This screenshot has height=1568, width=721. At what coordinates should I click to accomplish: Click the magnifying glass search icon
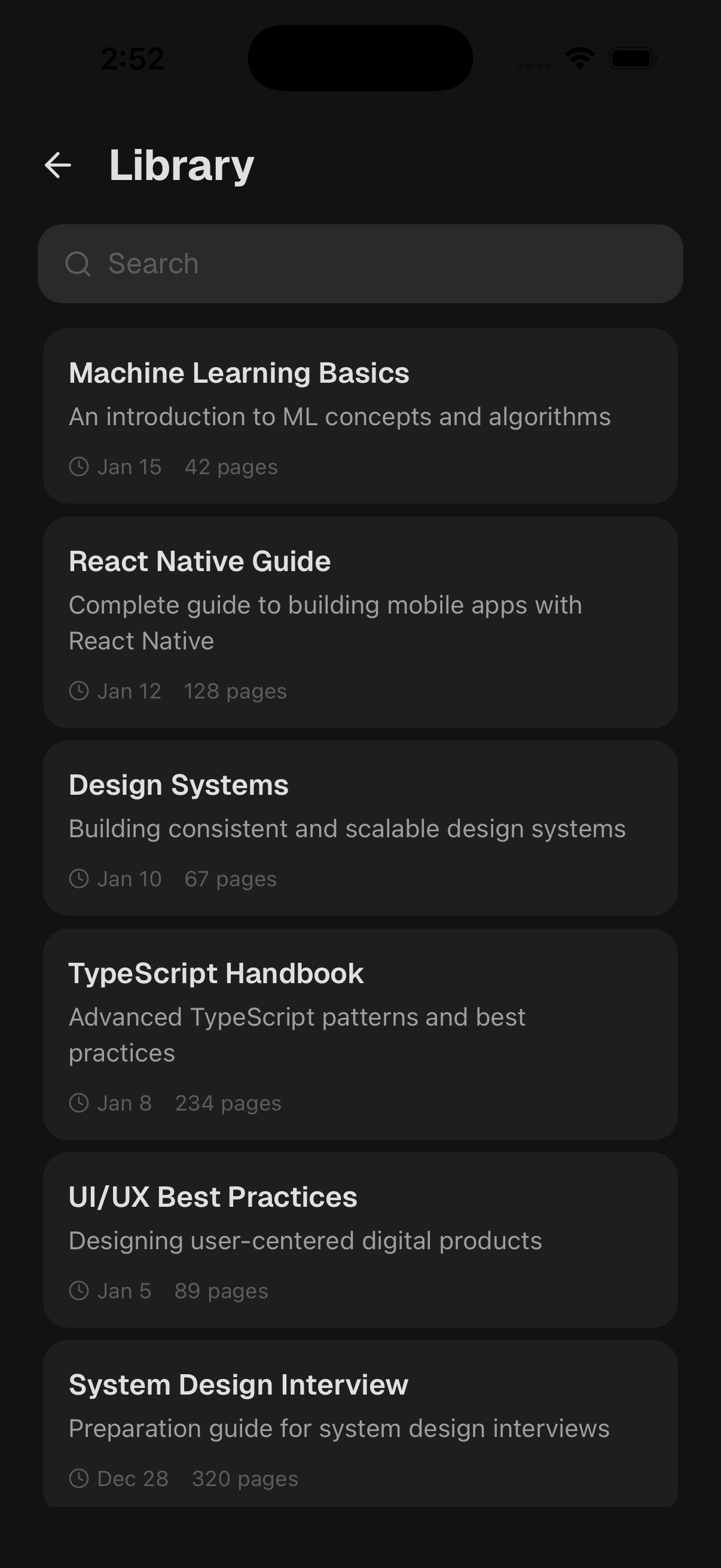80,264
